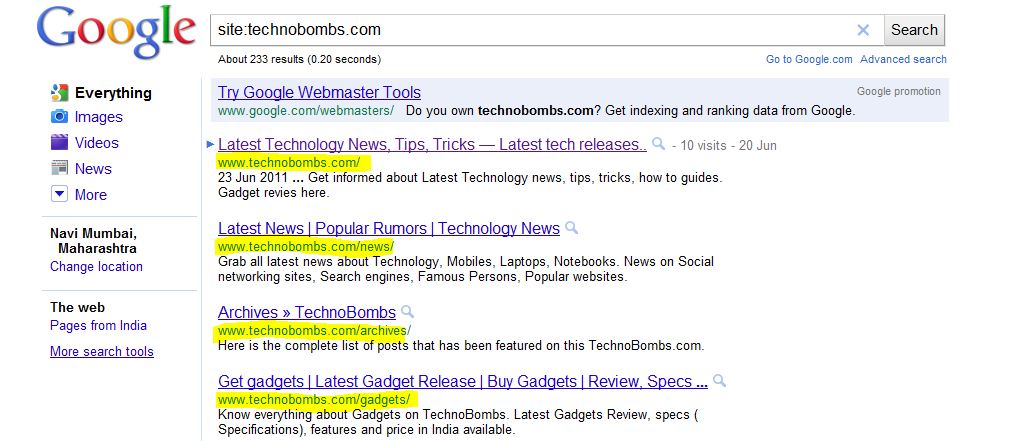Click the Search button
Screen dimensions: 1016x441
click(914, 30)
